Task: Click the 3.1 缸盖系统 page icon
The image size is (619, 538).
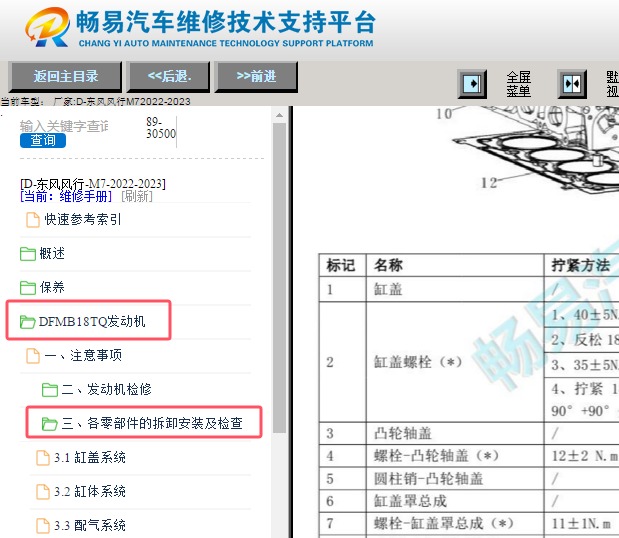Action: [x=43, y=458]
